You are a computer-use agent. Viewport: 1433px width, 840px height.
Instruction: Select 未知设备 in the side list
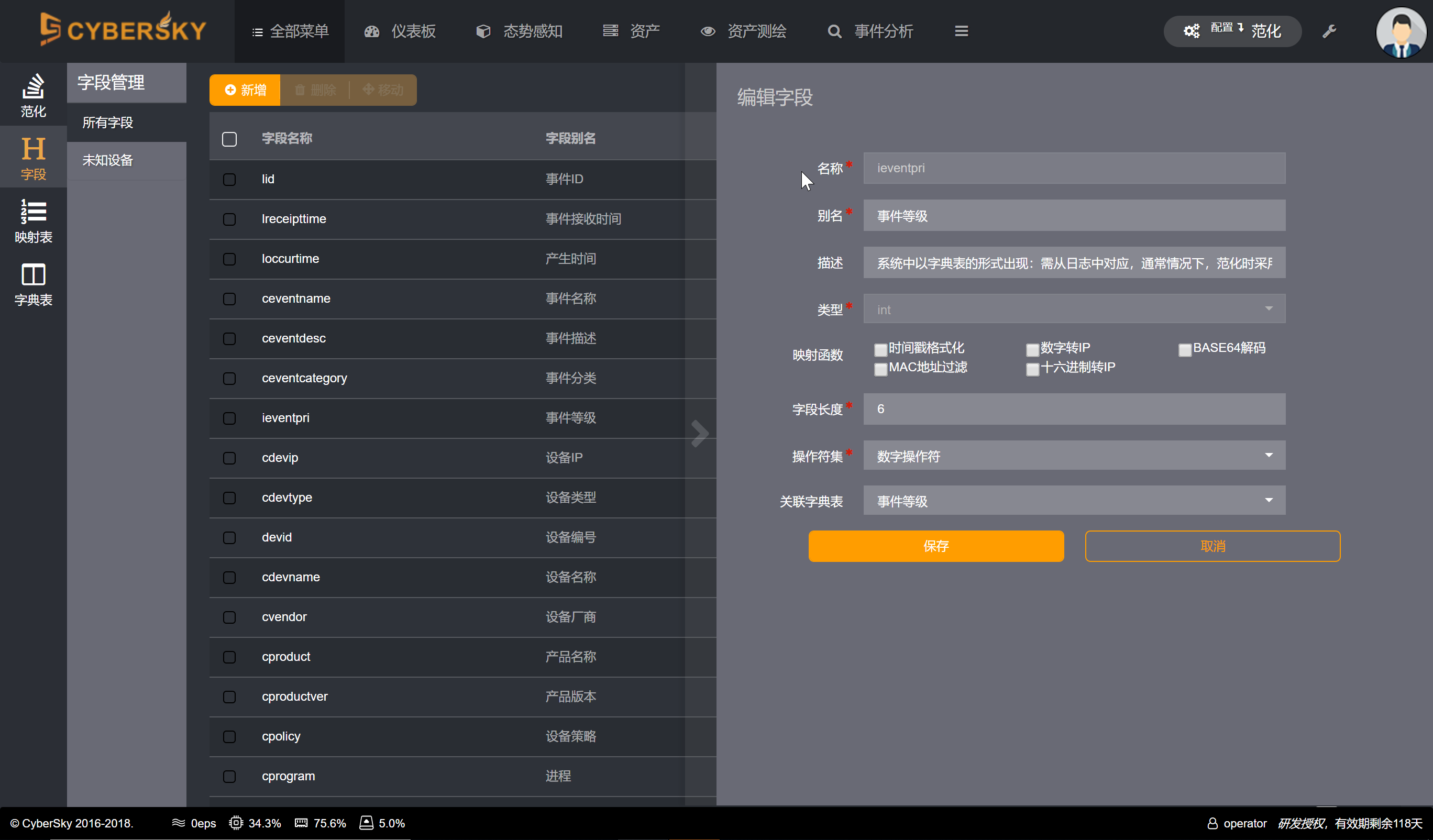(107, 160)
